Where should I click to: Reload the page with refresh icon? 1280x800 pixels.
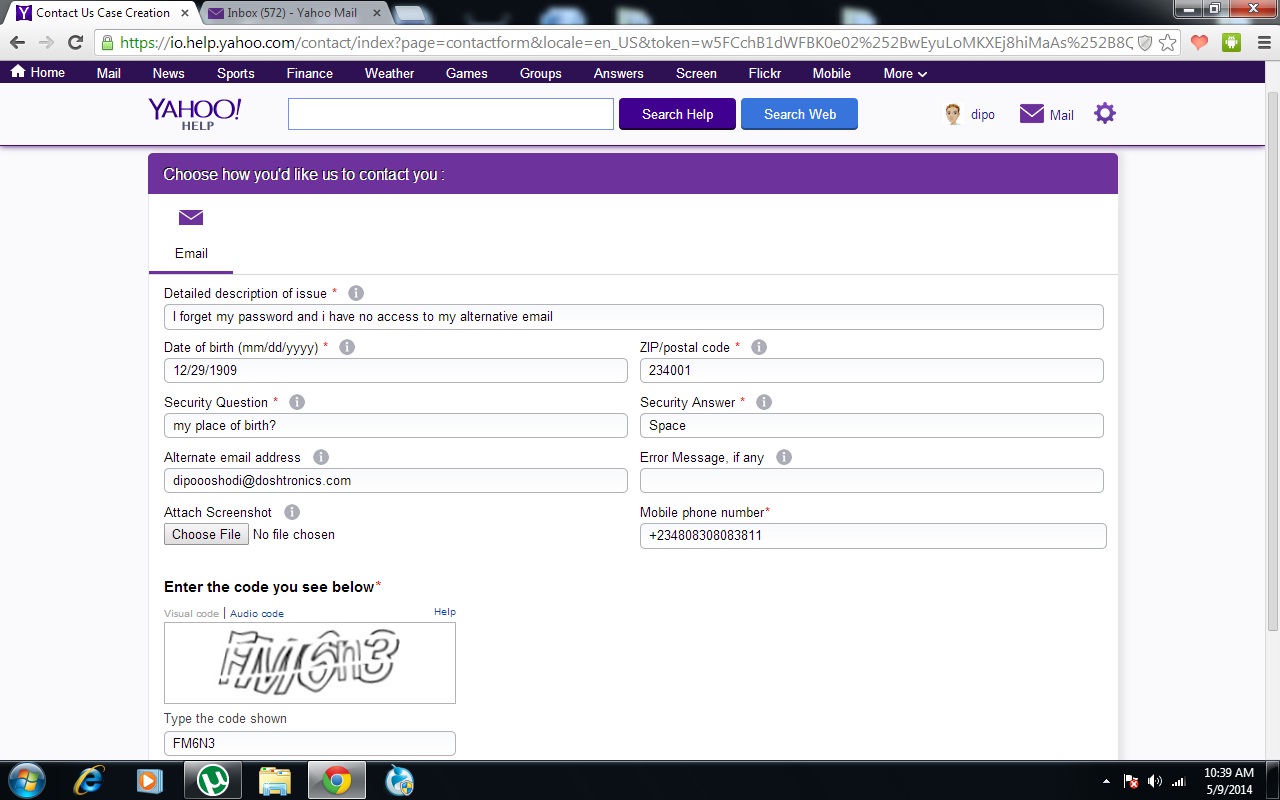click(75, 43)
